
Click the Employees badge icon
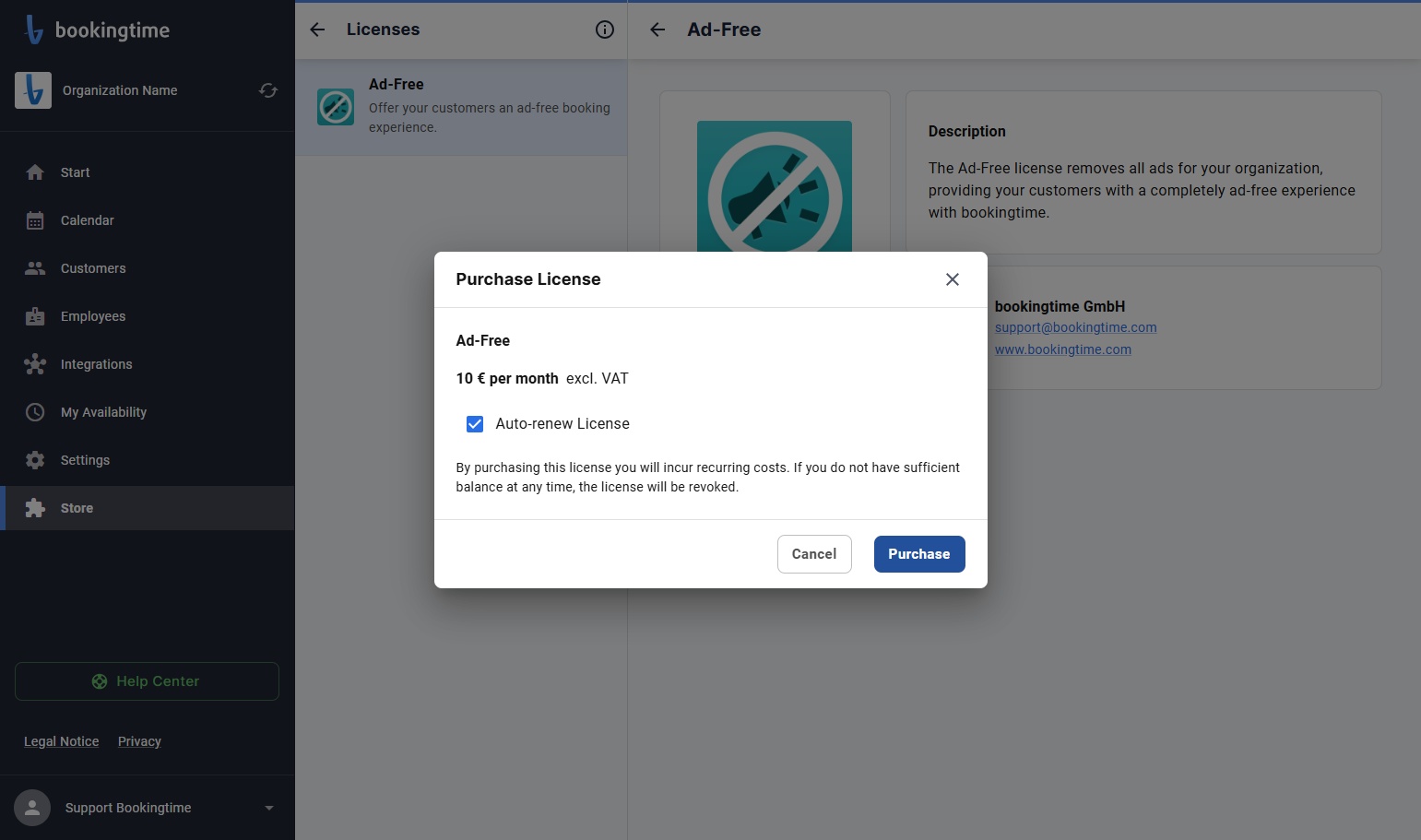coord(35,316)
